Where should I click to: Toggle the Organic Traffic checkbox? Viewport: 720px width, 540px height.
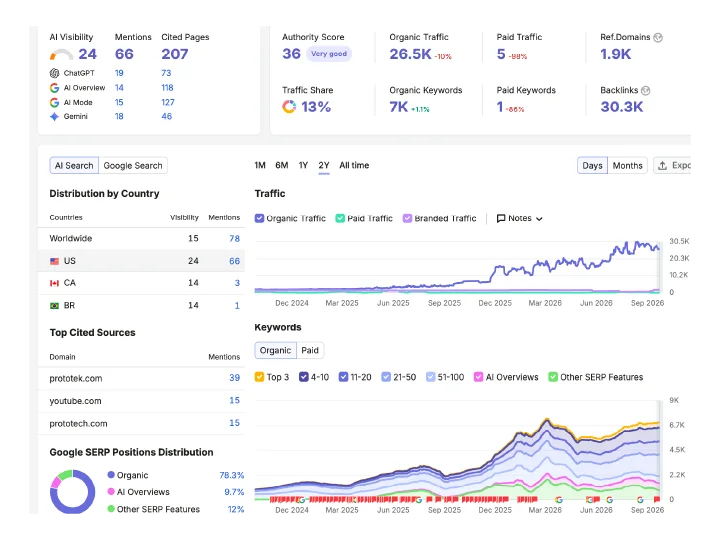(259, 219)
